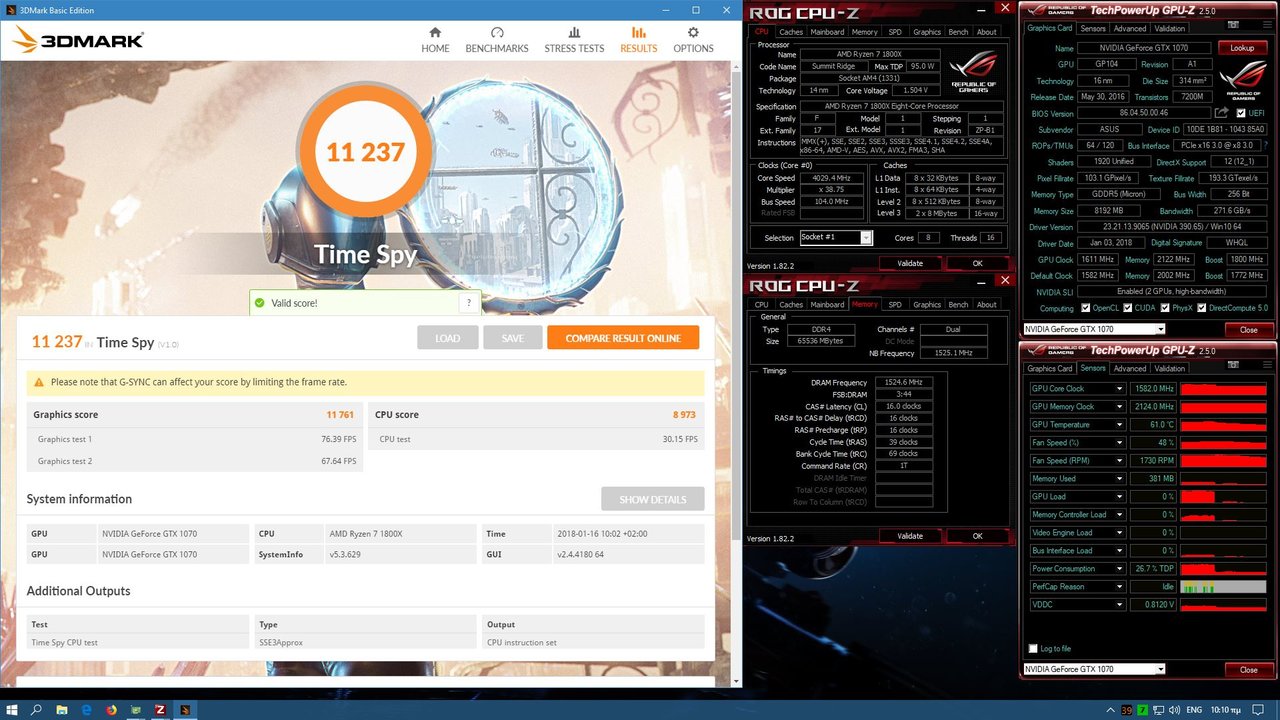
Task: Open the PerfCap Reason sensor dropdown
Action: pos(1120,586)
